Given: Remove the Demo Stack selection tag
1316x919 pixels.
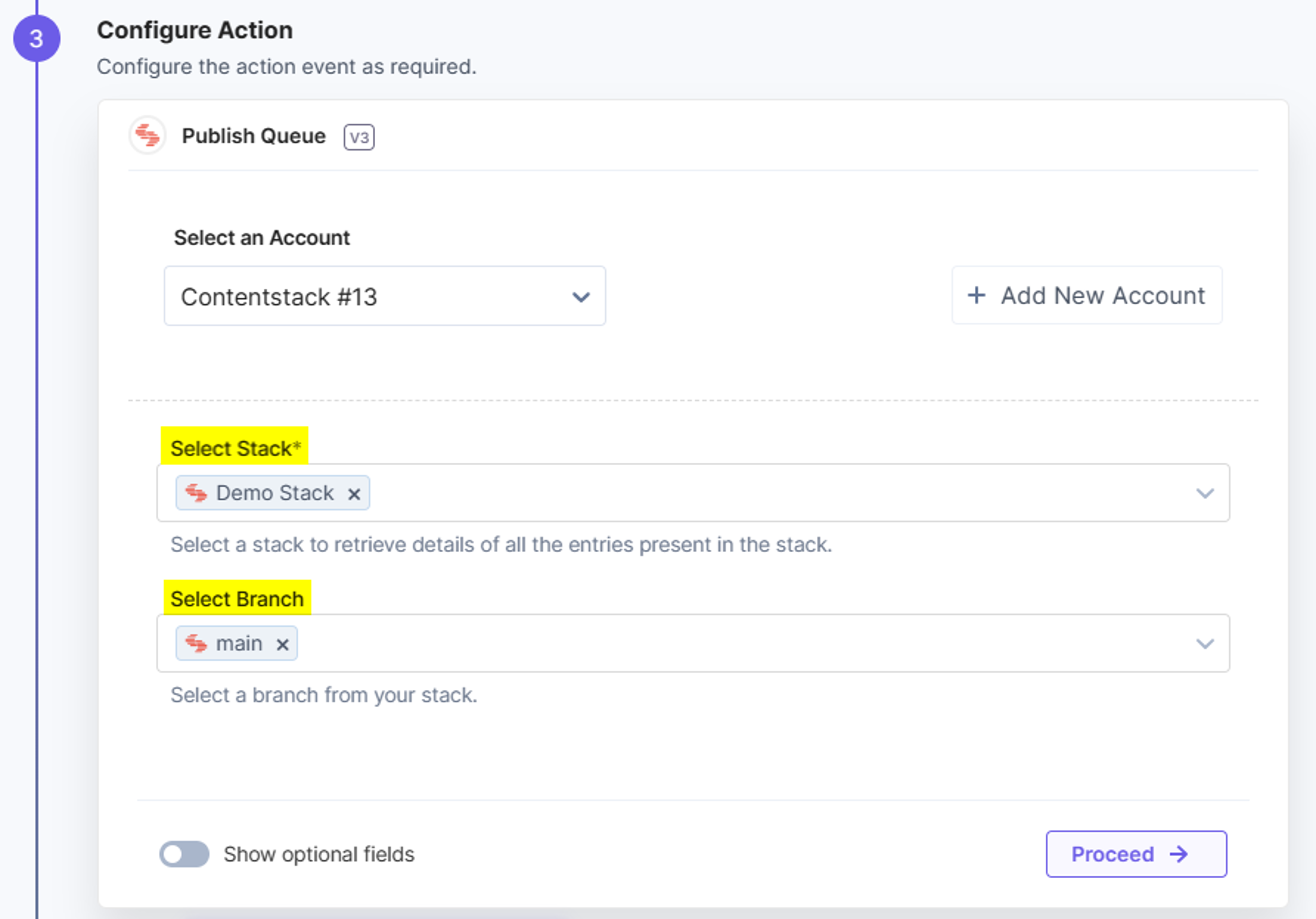Looking at the screenshot, I should 354,494.
